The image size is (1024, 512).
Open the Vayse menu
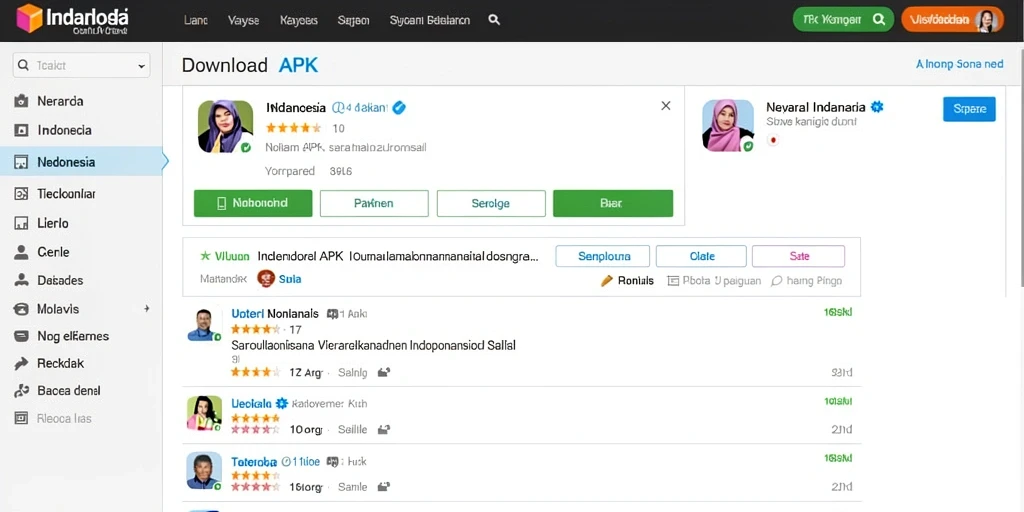[x=244, y=20]
